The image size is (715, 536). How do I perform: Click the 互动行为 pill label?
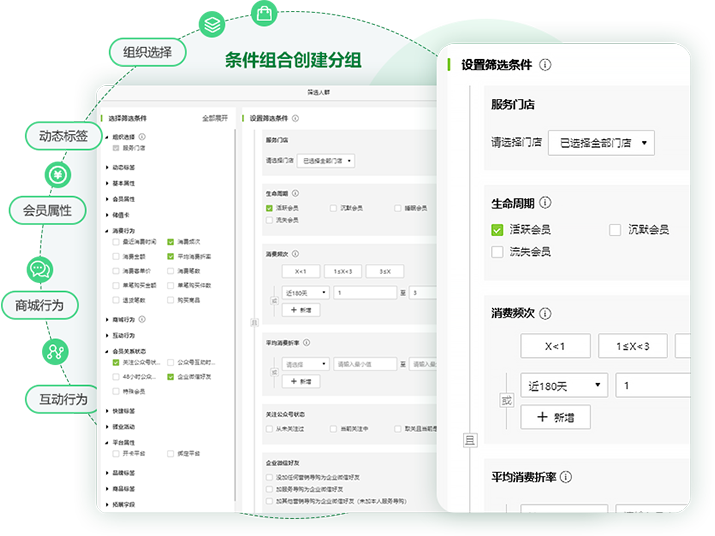tap(63, 399)
